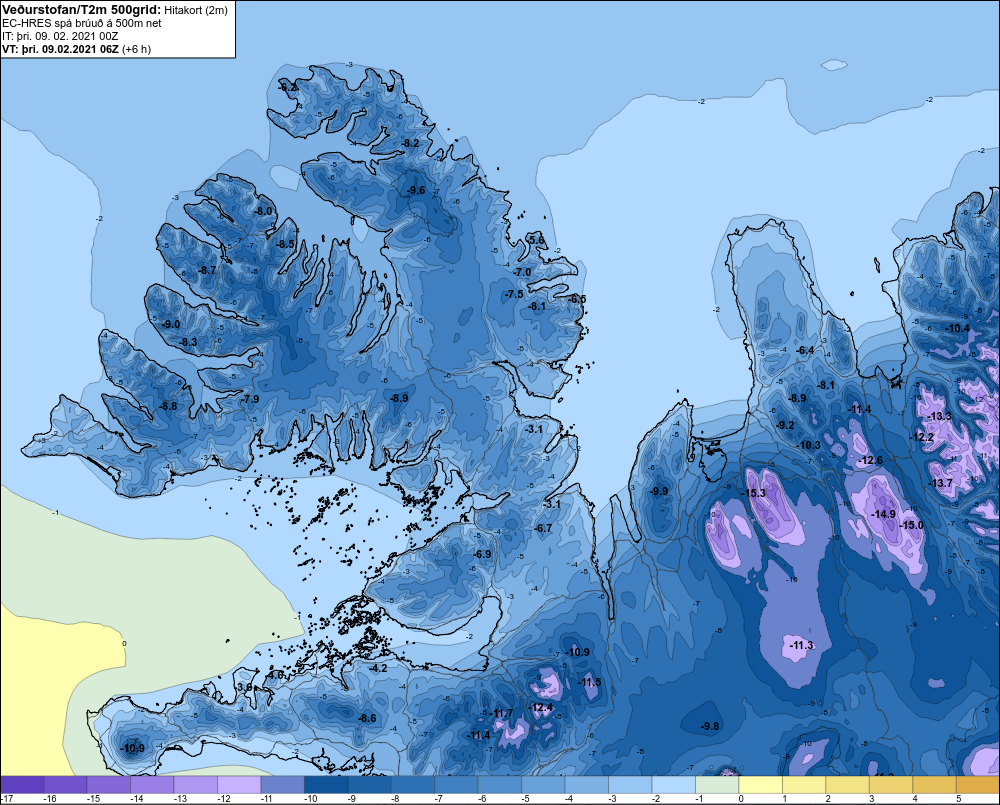The height and width of the screenshot is (805, 1000).
Task: Click the '-9.8' temperature label
Action: point(710,726)
